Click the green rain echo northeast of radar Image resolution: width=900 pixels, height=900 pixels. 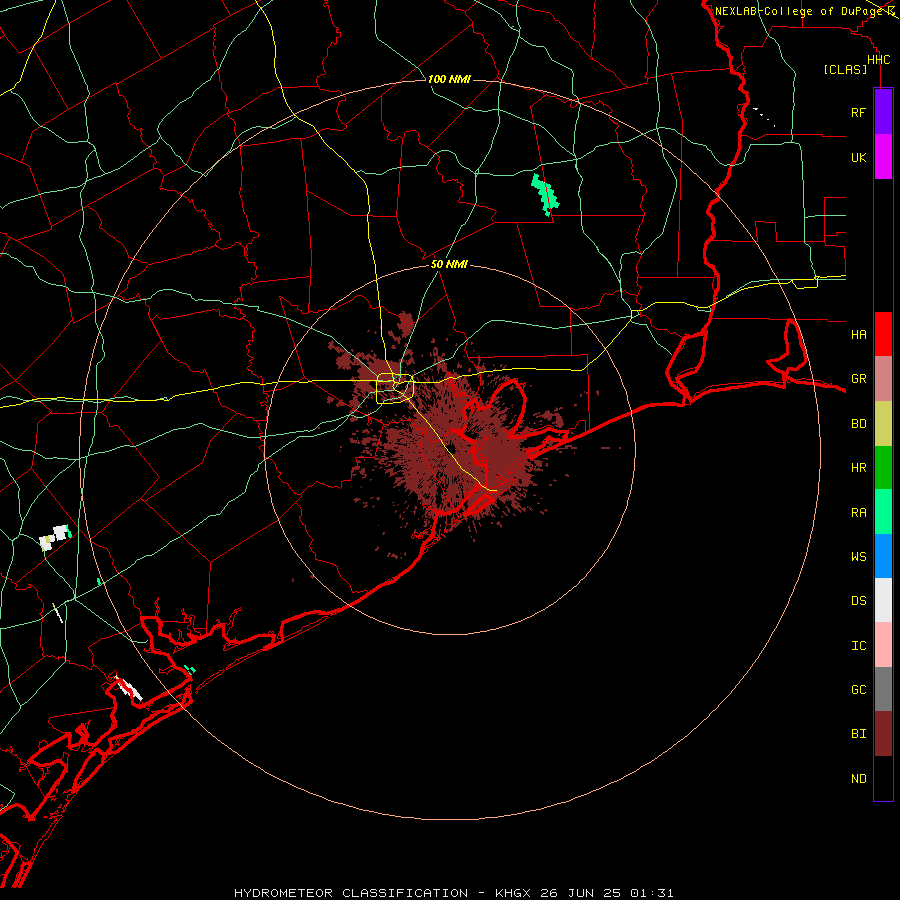545,195
